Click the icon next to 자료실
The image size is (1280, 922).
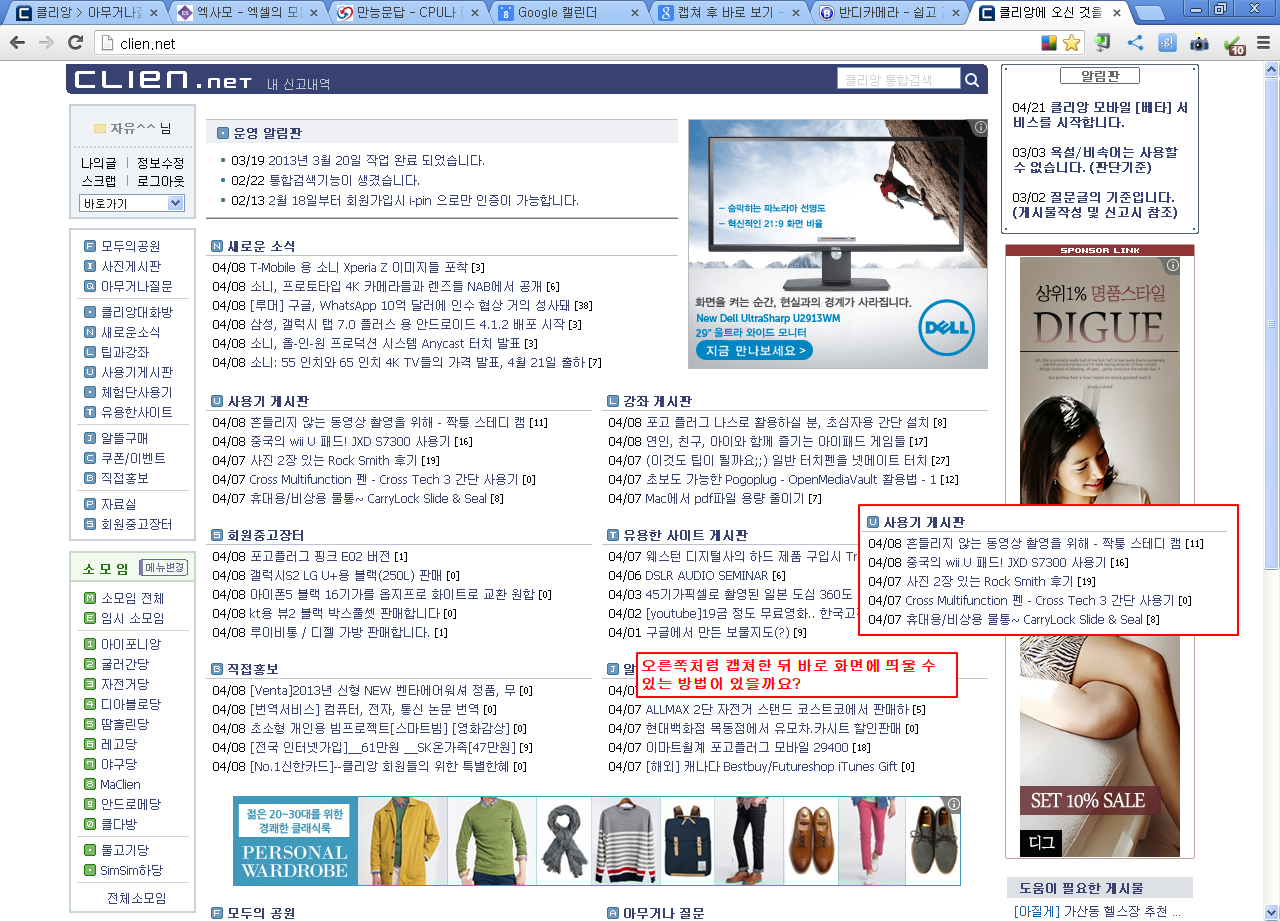pyautogui.click(x=90, y=504)
